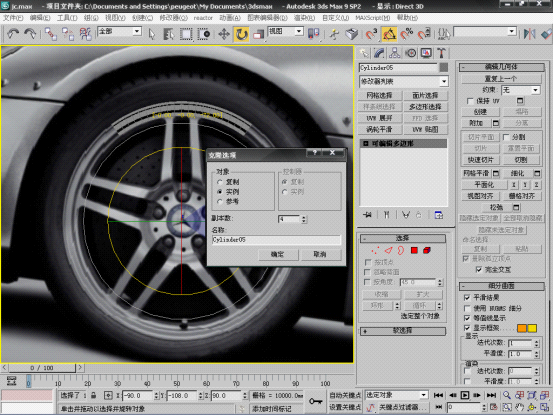This screenshot has height=415, width=553.
Task: Select 实例 radio in the 对象 group
Action: (220, 192)
